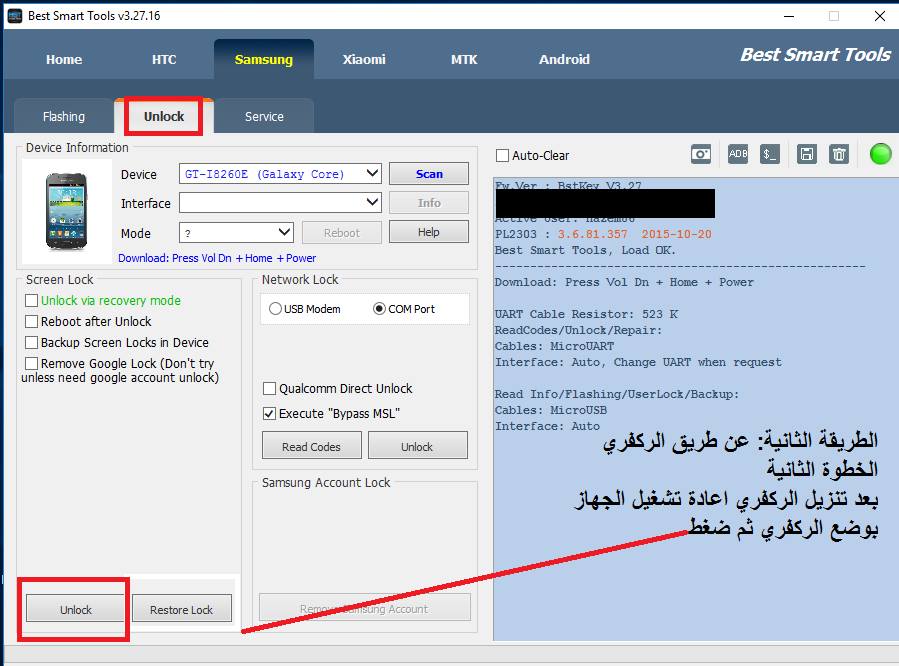The image size is (899, 666).
Task: Click the green status indicator
Action: point(880,154)
